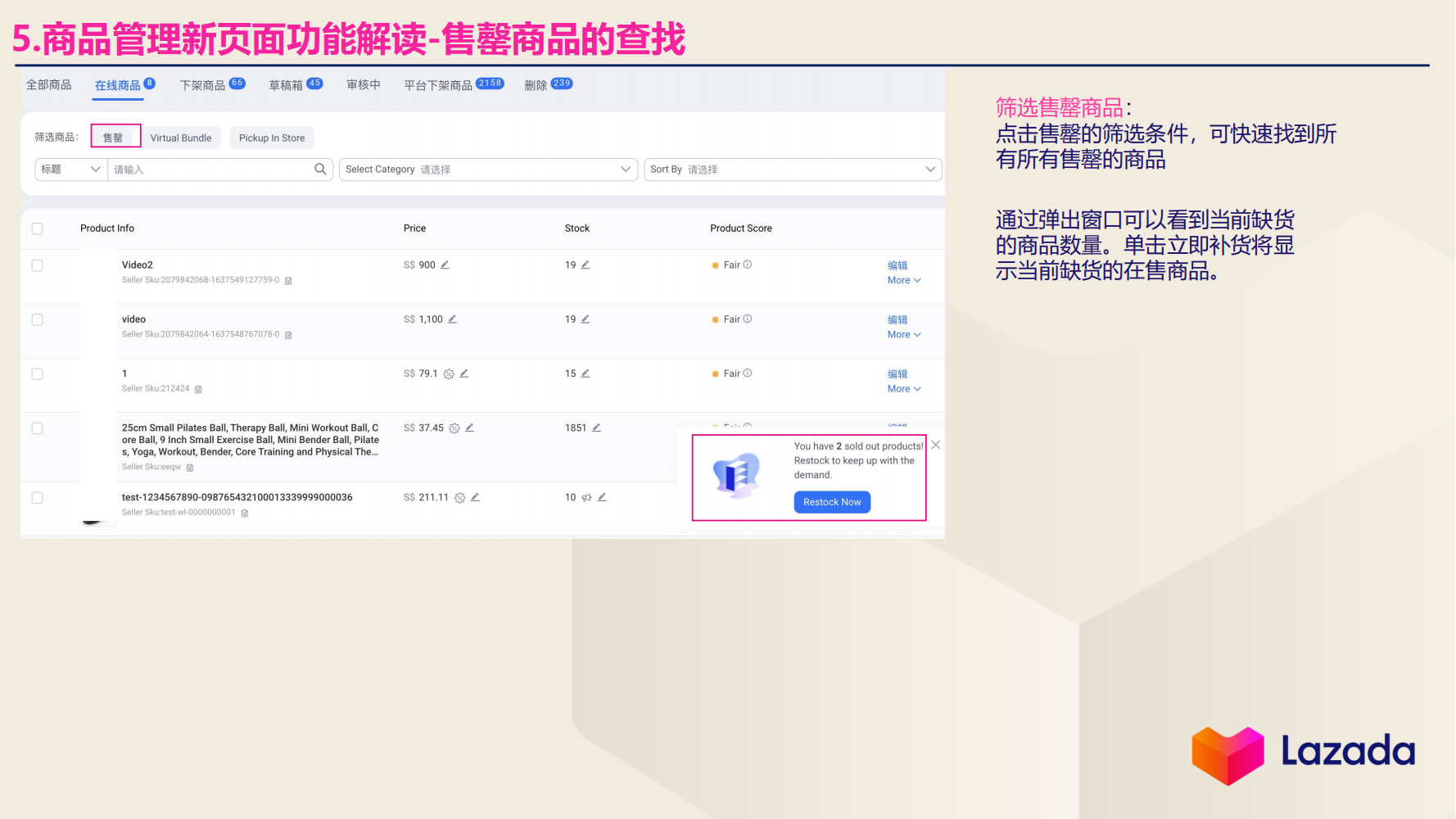Switch to the 草稿箱 tab
The width and height of the screenshot is (1456, 819).
click(x=287, y=84)
